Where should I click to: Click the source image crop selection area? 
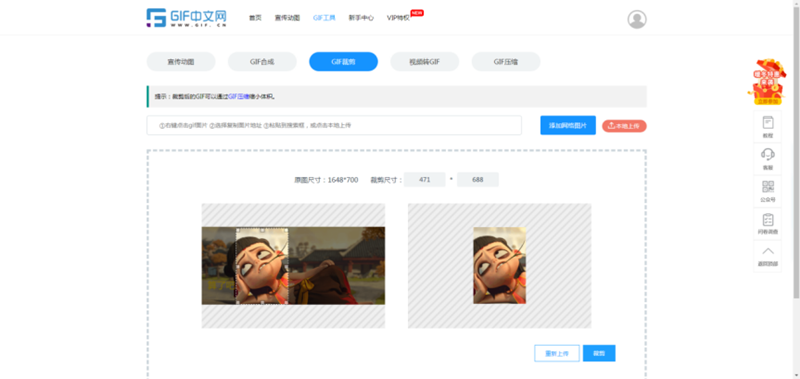coord(262,266)
